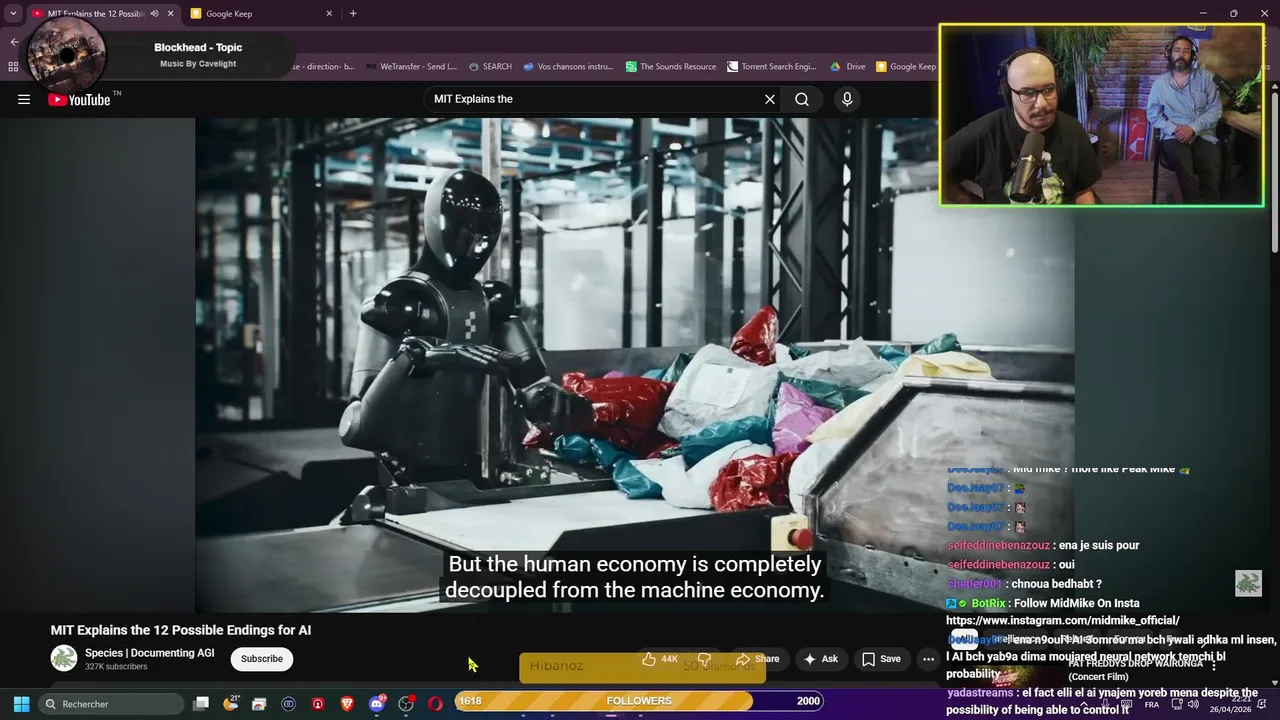This screenshot has width=1280, height=720.
Task: Go back with the browser back arrow
Action: point(14,42)
